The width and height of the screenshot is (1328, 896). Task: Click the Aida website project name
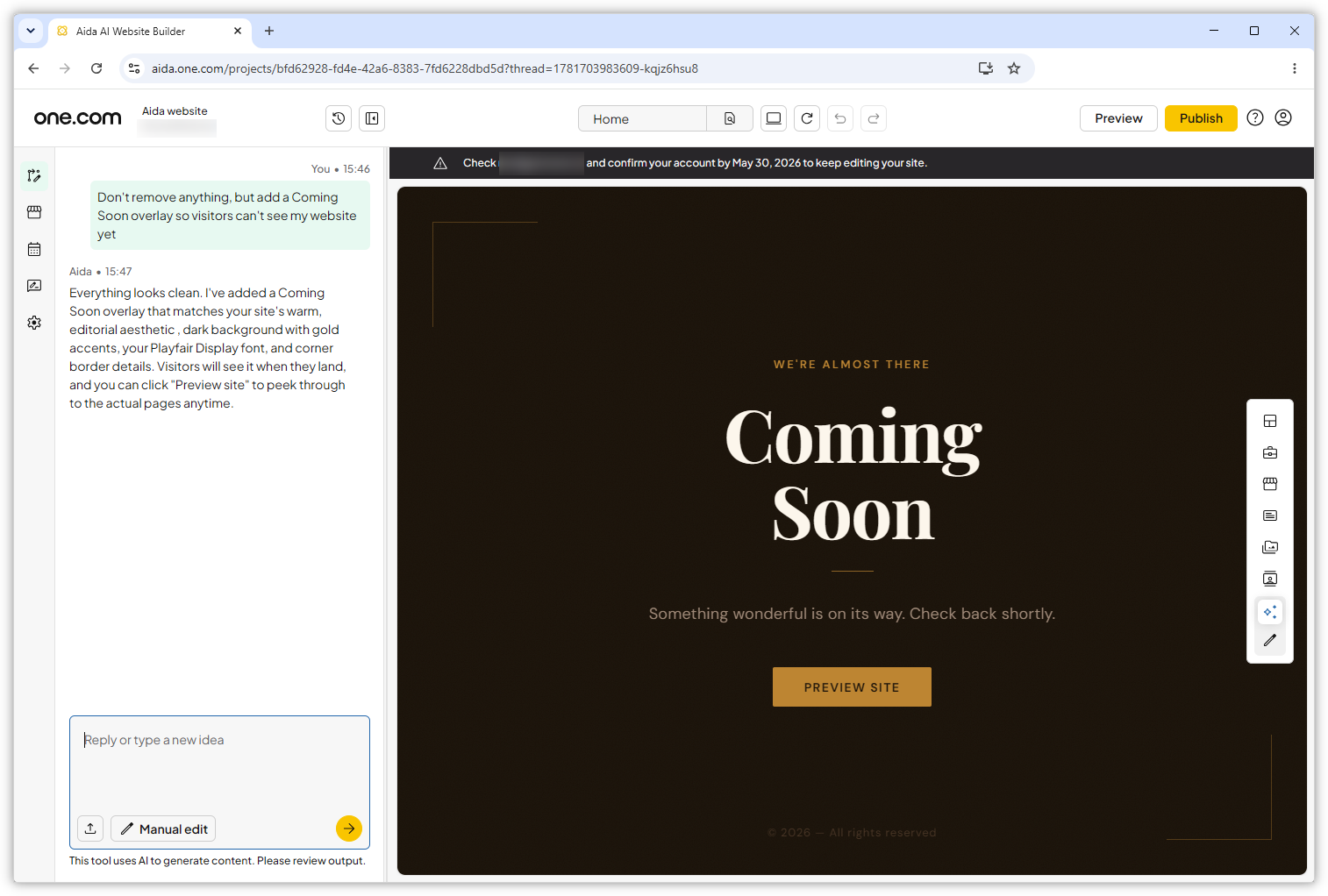175,111
